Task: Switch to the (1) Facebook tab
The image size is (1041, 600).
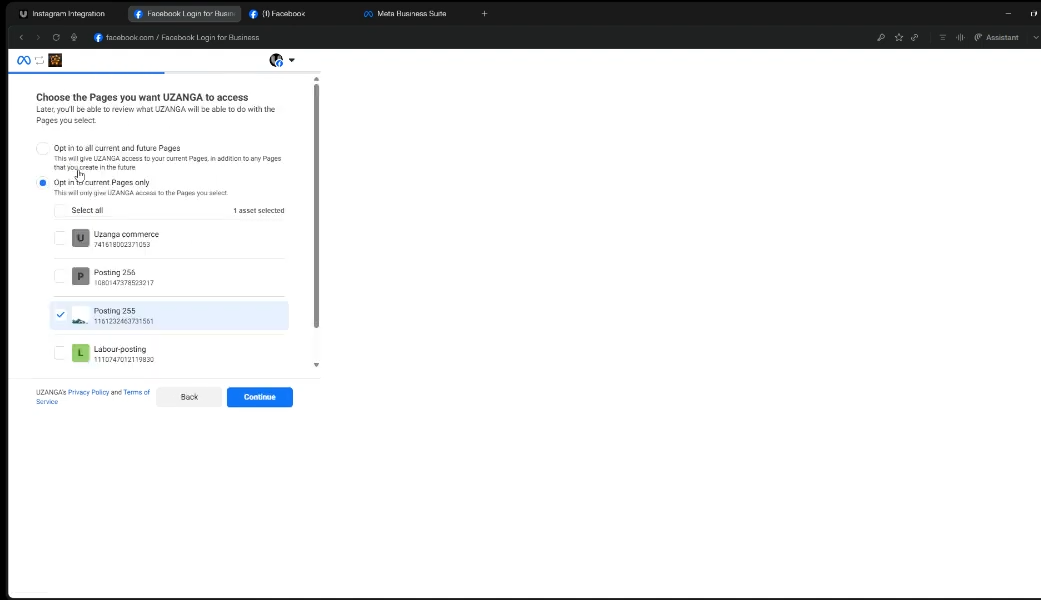Action: [x=278, y=13]
